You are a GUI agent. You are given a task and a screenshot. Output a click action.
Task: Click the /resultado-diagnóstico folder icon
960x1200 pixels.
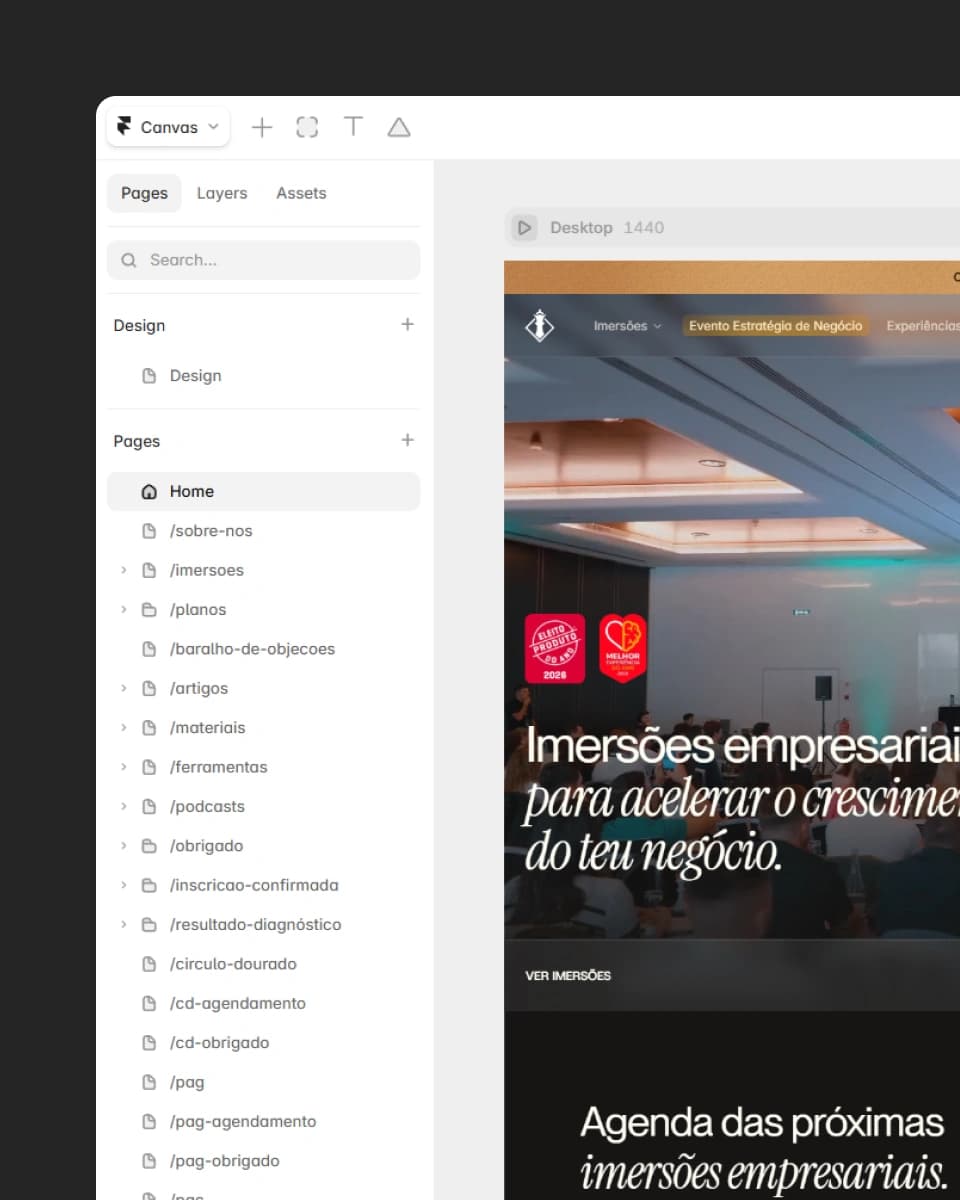(149, 924)
